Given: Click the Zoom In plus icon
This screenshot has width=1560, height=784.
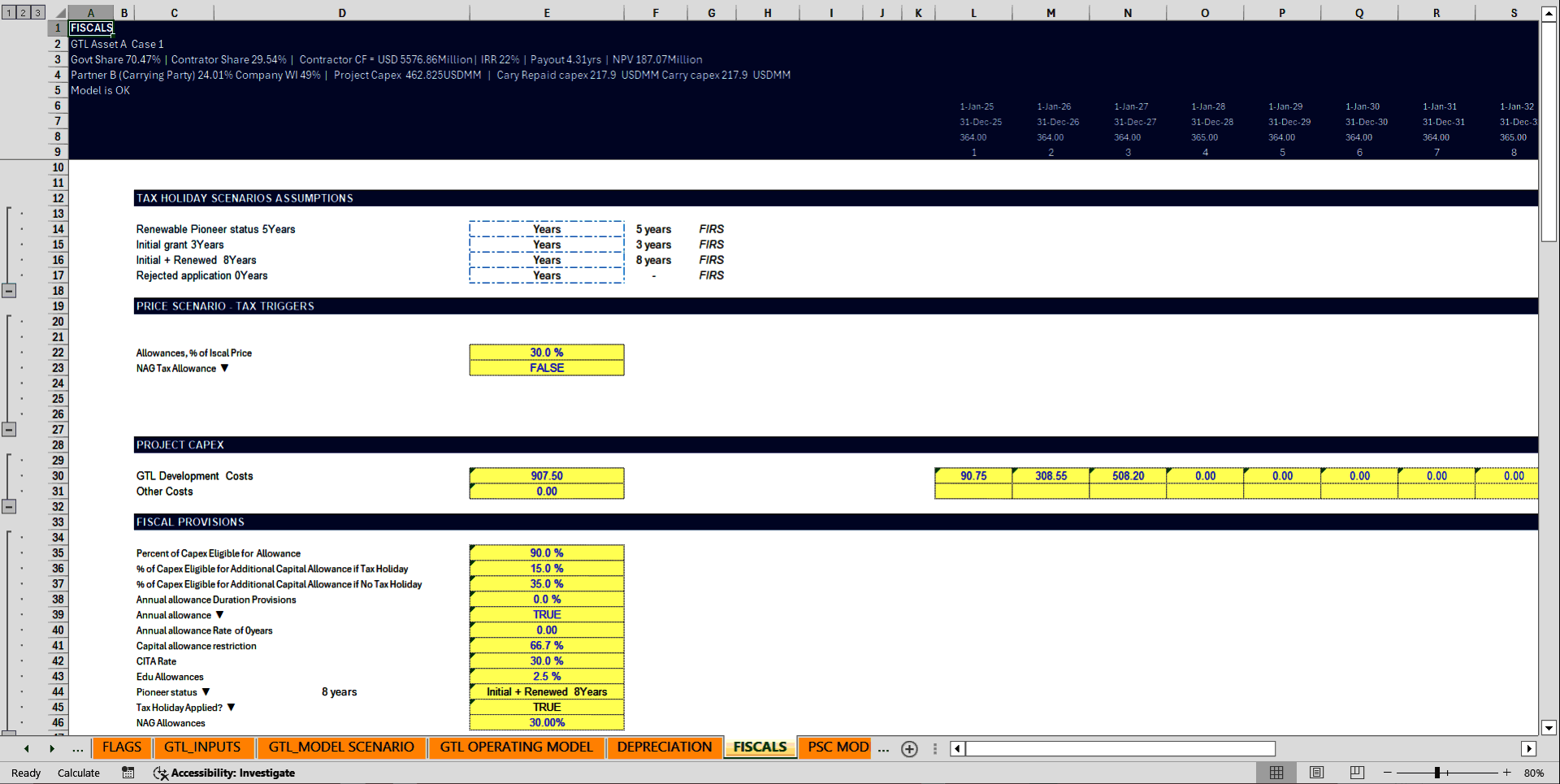Looking at the screenshot, I should pos(1506,773).
